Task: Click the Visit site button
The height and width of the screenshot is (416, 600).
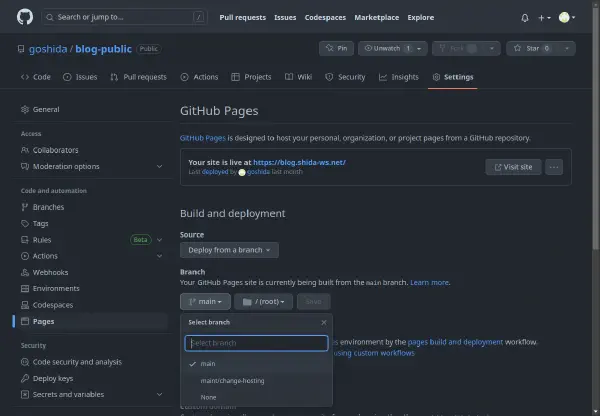Action: coord(513,167)
